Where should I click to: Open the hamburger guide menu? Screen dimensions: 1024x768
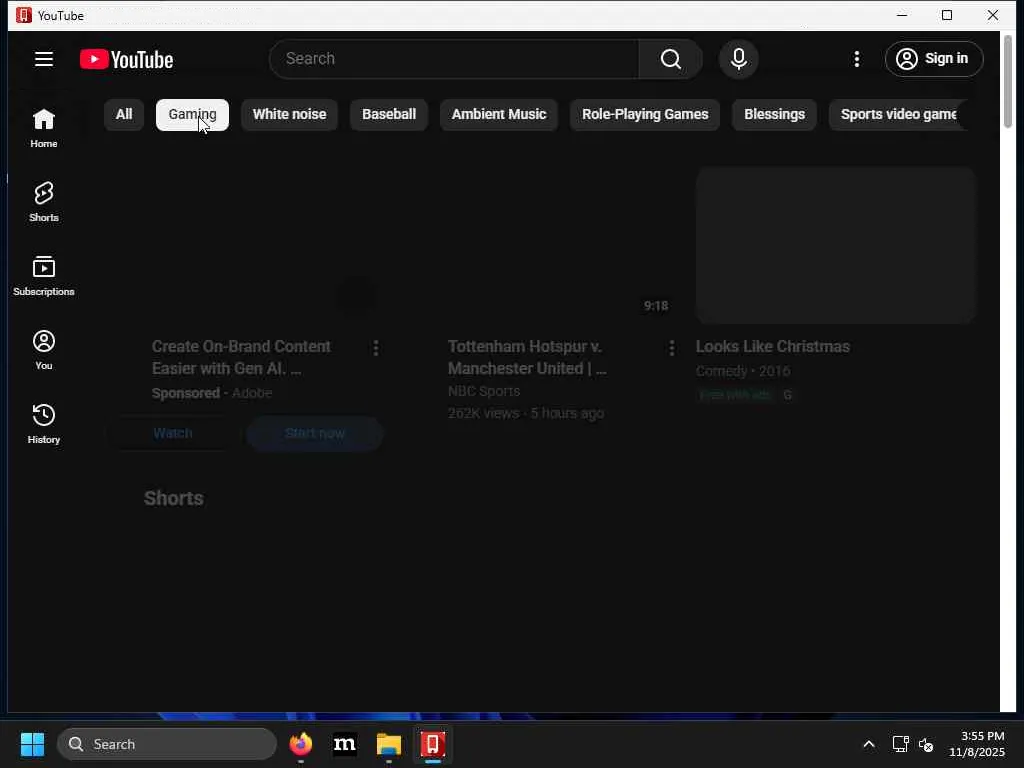(x=44, y=59)
